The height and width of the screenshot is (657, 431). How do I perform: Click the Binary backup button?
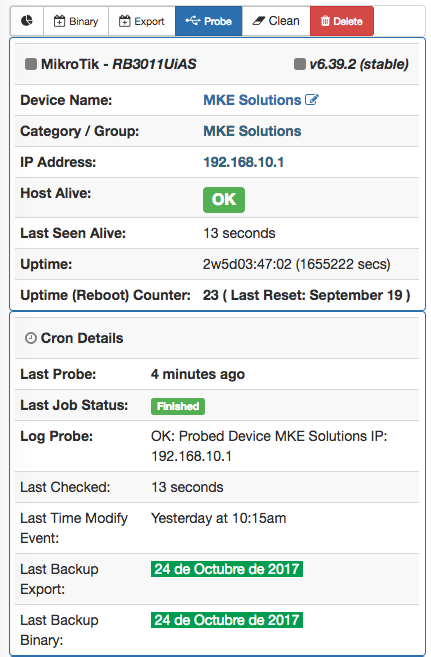(x=76, y=21)
